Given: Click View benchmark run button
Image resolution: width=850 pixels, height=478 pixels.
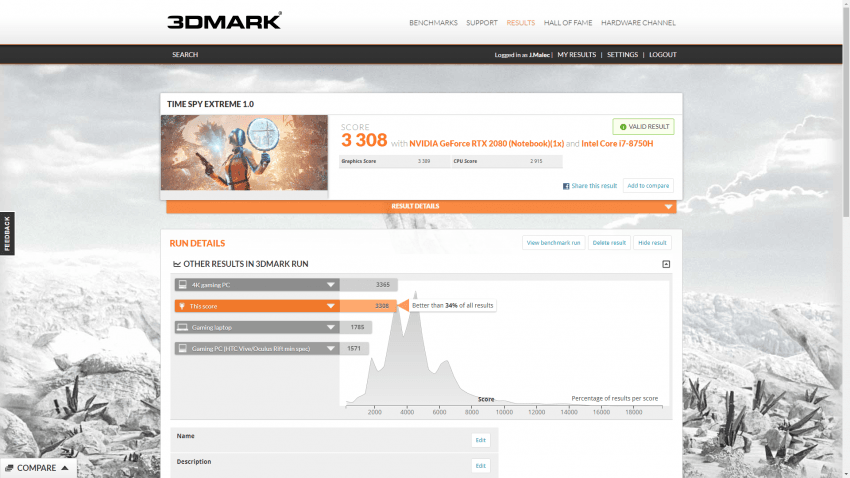Looking at the screenshot, I should 553,243.
